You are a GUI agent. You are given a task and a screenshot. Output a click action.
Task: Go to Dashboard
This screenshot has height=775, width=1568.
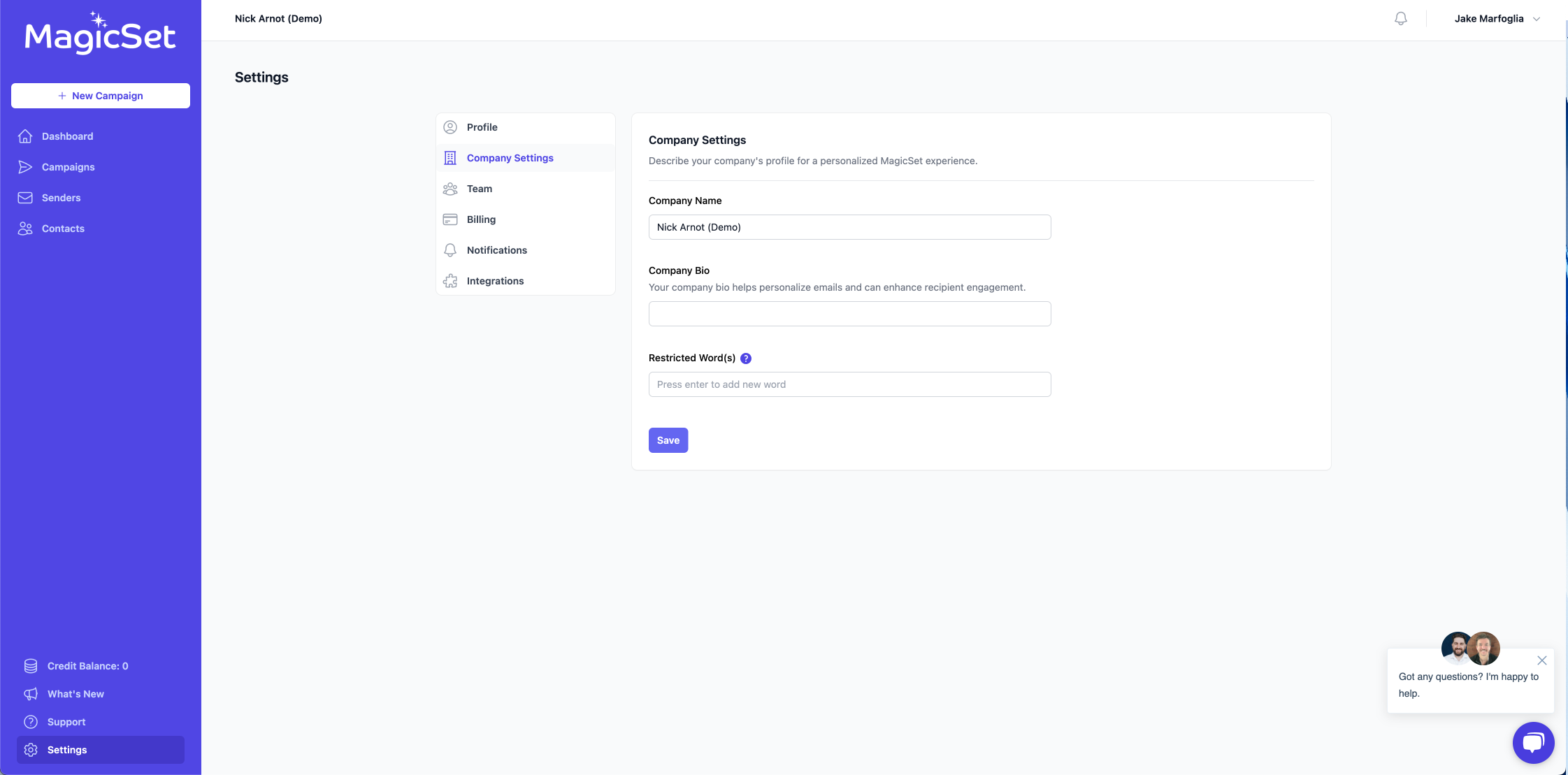[x=101, y=136]
